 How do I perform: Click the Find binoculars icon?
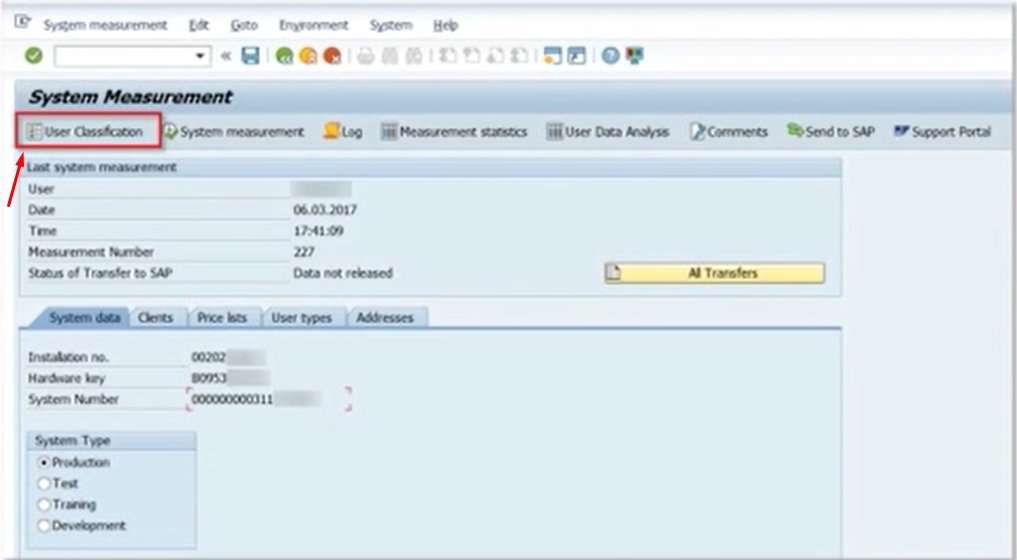[x=390, y=56]
